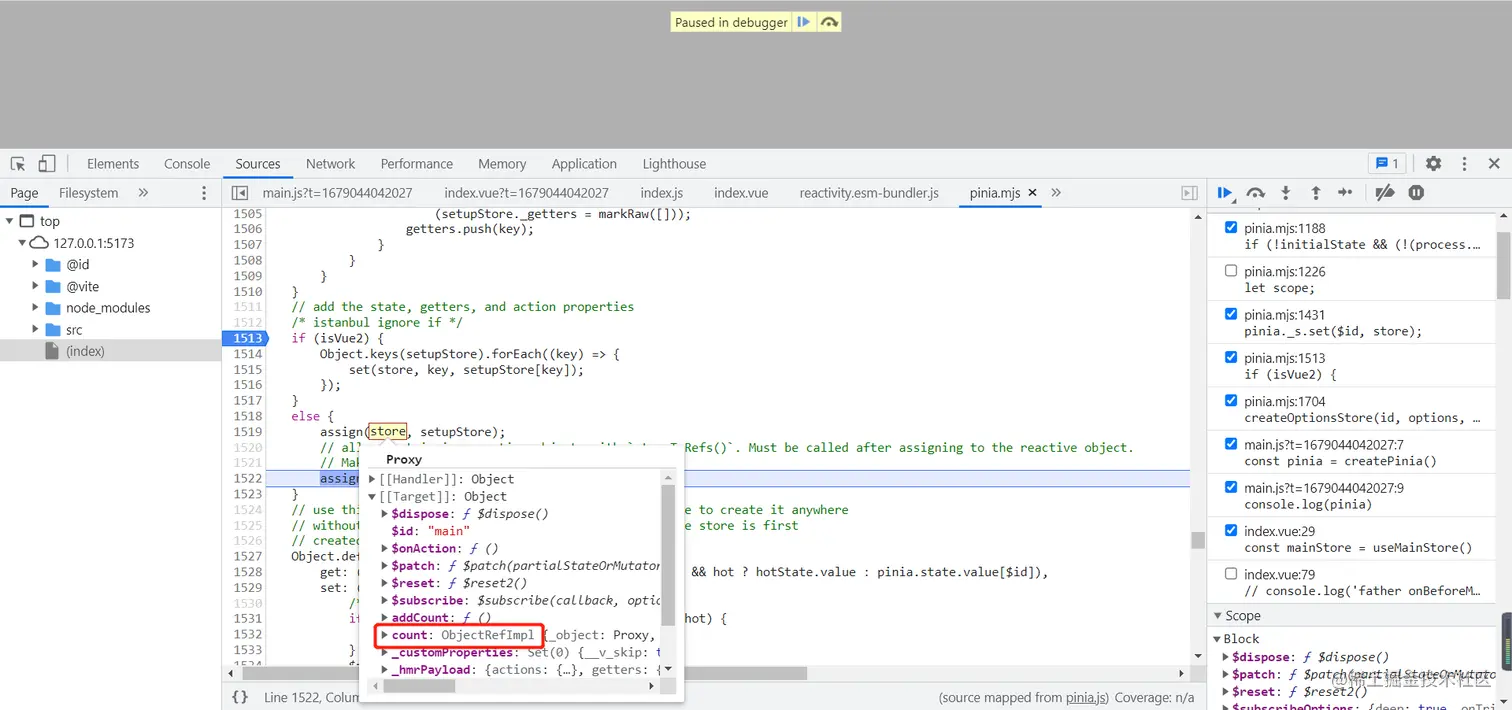Step over from the Paused in debugger overlay

[829, 22]
